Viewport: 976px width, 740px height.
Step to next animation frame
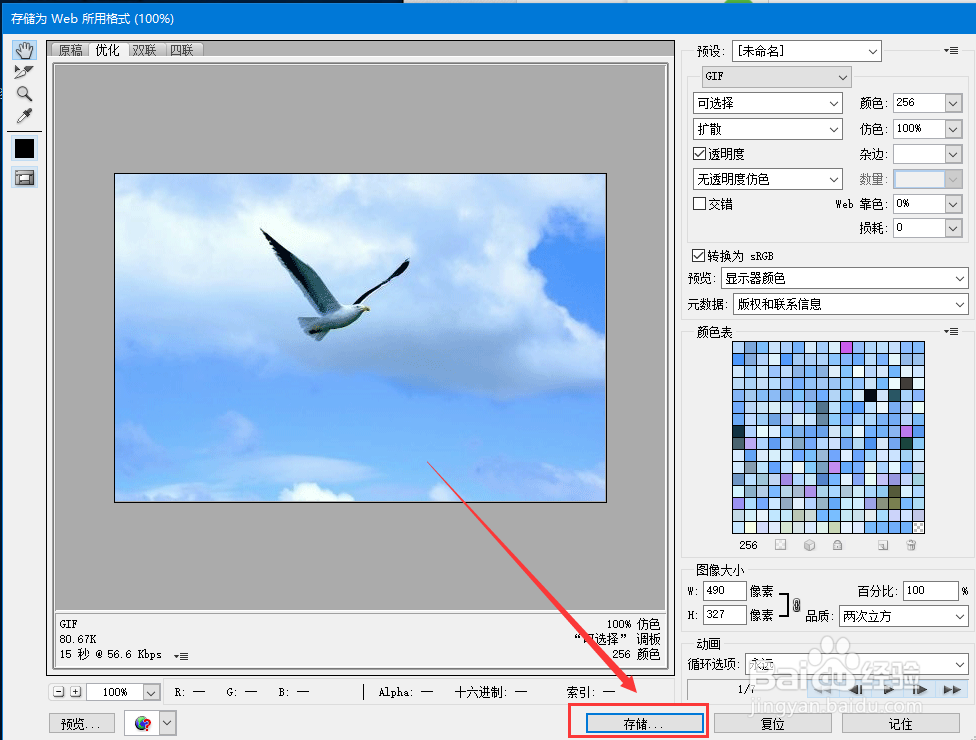pyautogui.click(x=919, y=689)
